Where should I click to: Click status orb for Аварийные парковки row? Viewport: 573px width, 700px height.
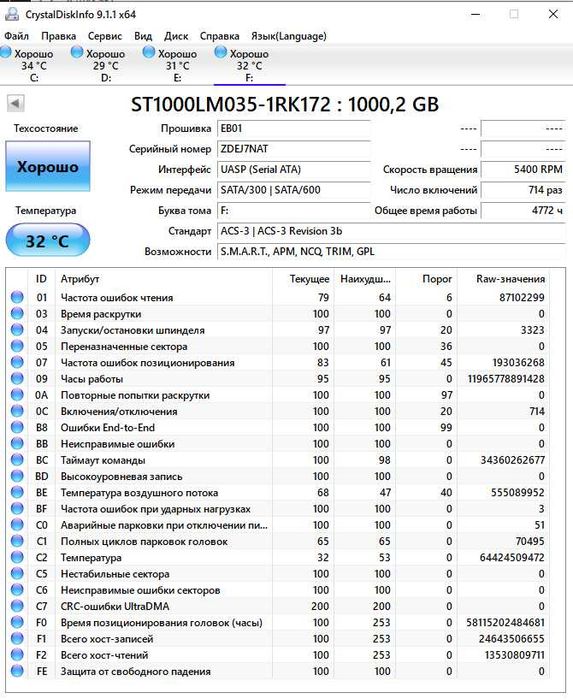(17, 525)
